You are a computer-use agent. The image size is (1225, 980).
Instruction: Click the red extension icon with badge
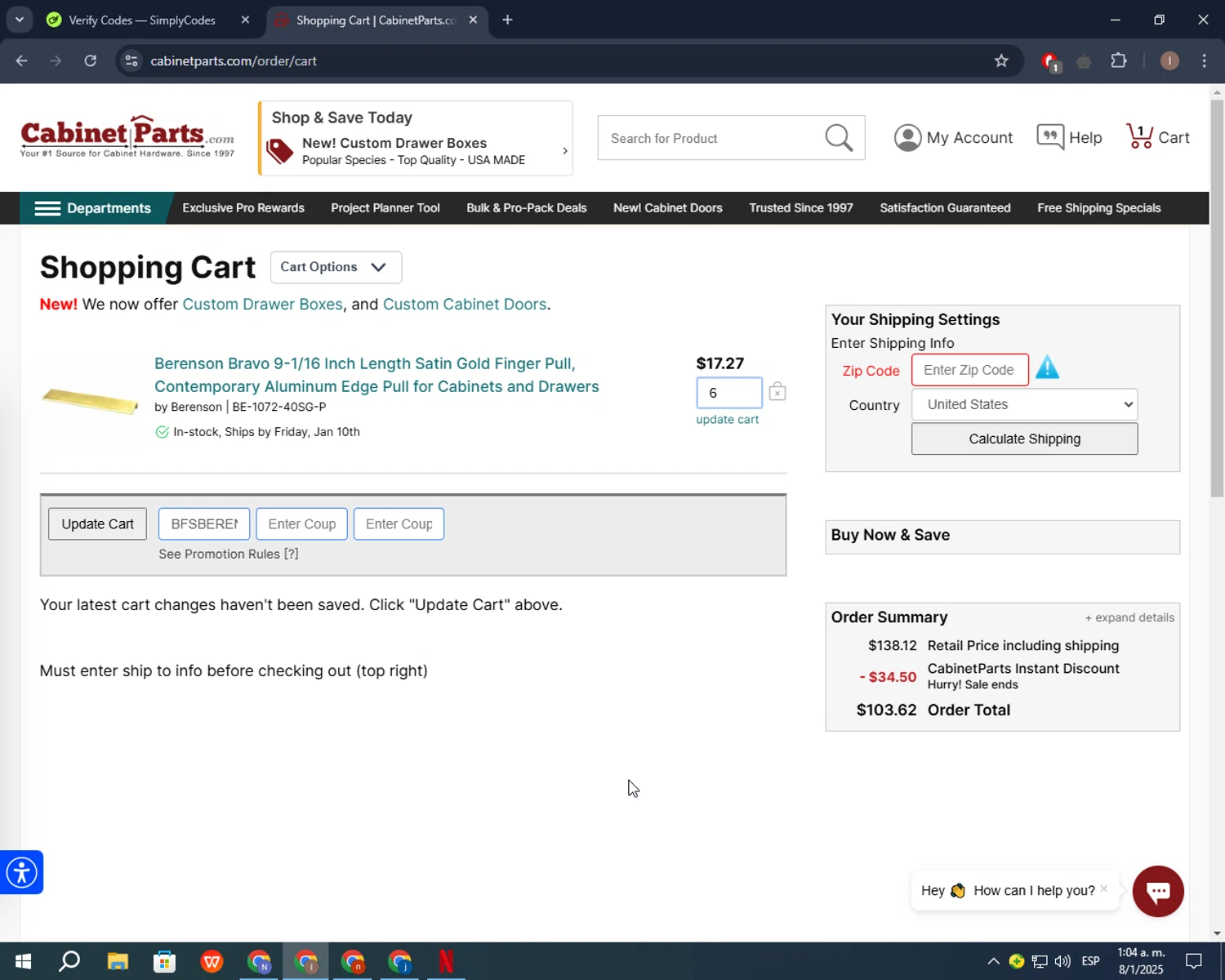(1050, 61)
